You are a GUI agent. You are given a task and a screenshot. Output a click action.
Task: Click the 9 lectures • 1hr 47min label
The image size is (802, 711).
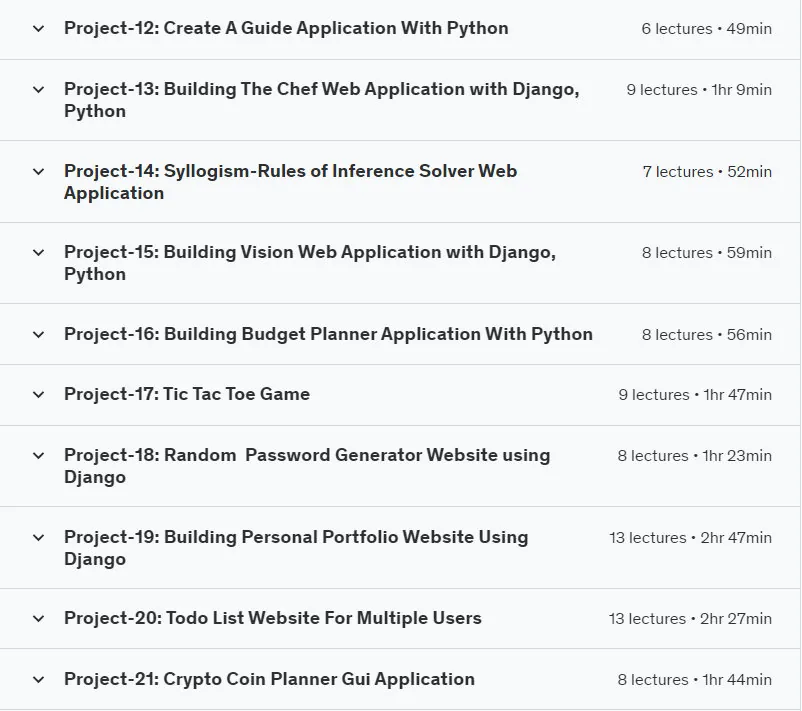point(695,395)
